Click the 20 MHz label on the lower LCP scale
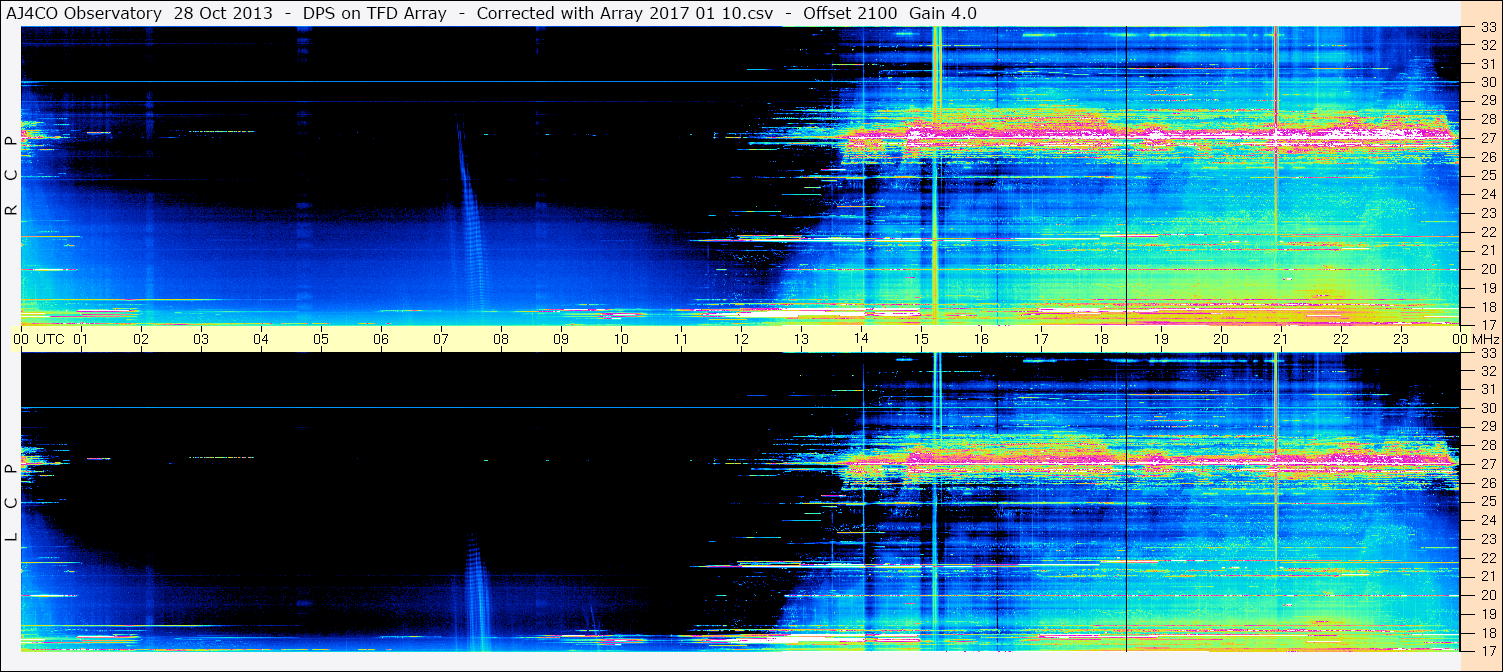The width and height of the screenshot is (1503, 672). [x=1488, y=595]
